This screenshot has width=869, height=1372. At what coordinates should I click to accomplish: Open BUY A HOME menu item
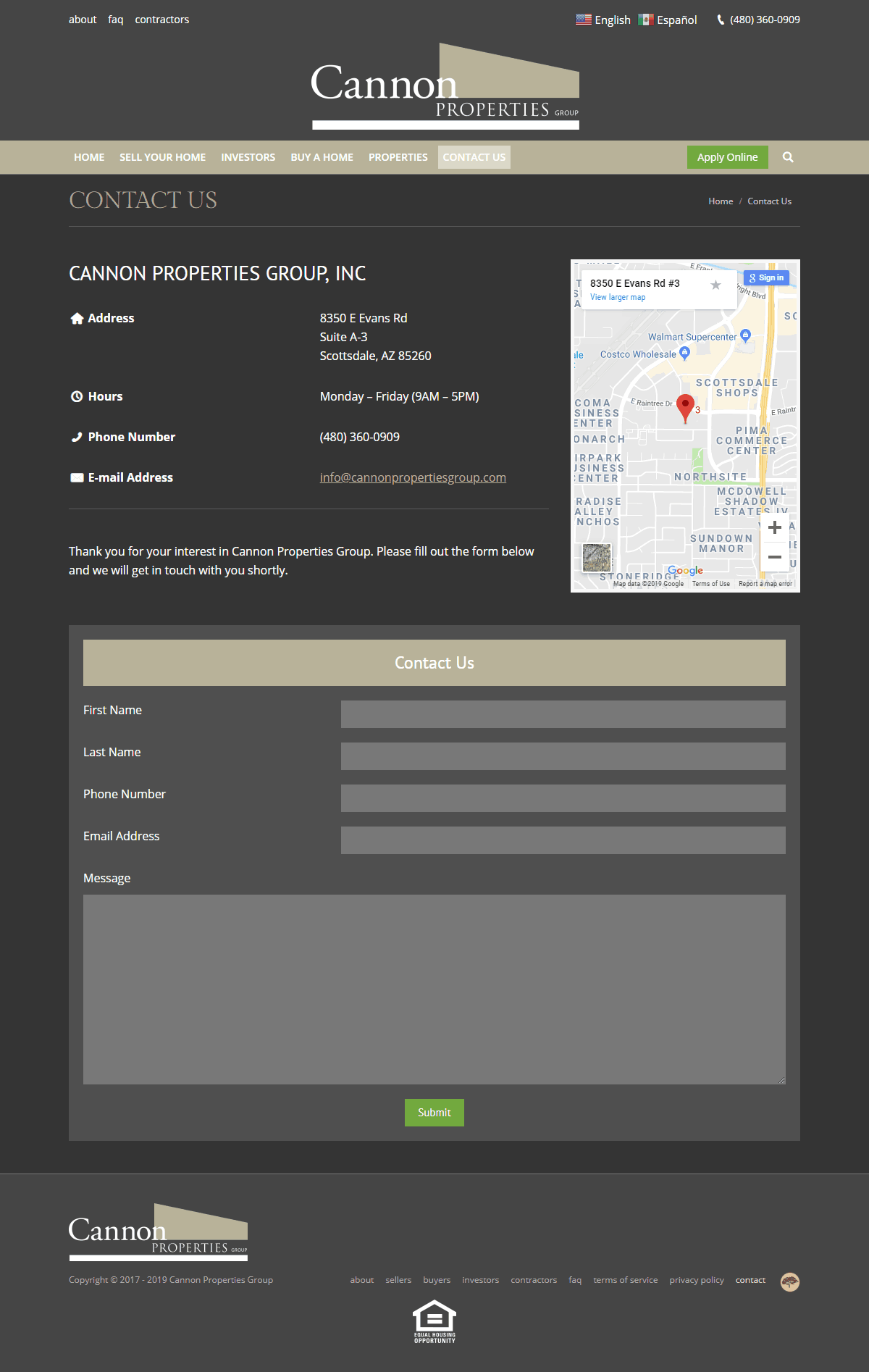tap(322, 157)
